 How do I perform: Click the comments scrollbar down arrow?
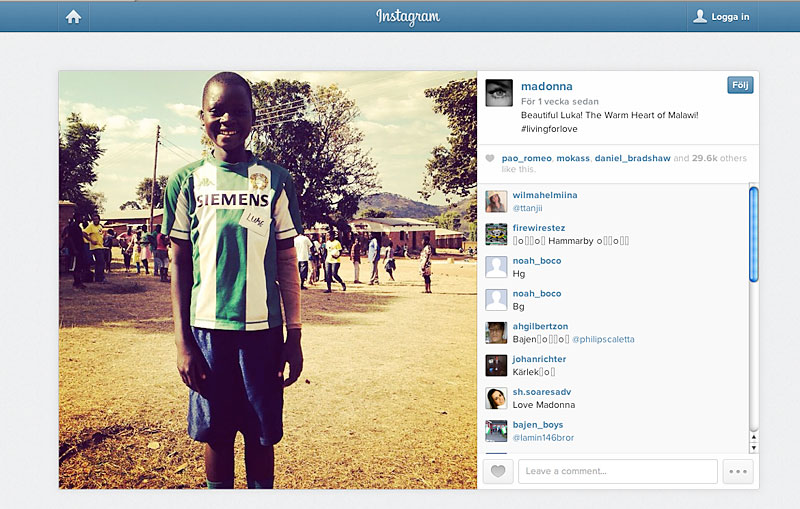754,448
